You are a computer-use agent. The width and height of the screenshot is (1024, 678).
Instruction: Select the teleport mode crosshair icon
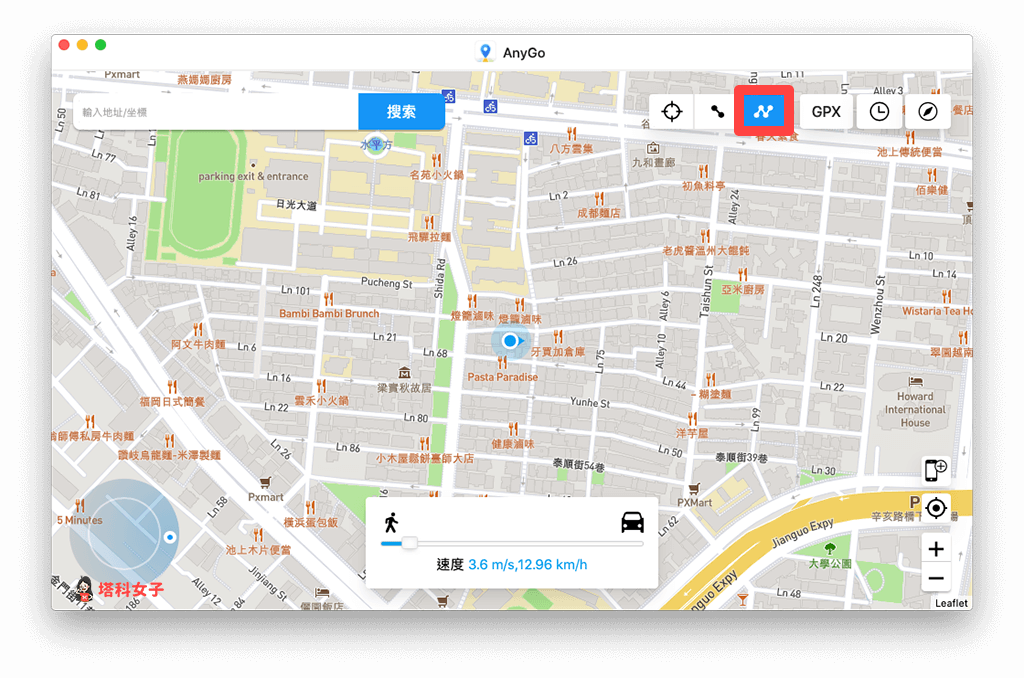(672, 112)
